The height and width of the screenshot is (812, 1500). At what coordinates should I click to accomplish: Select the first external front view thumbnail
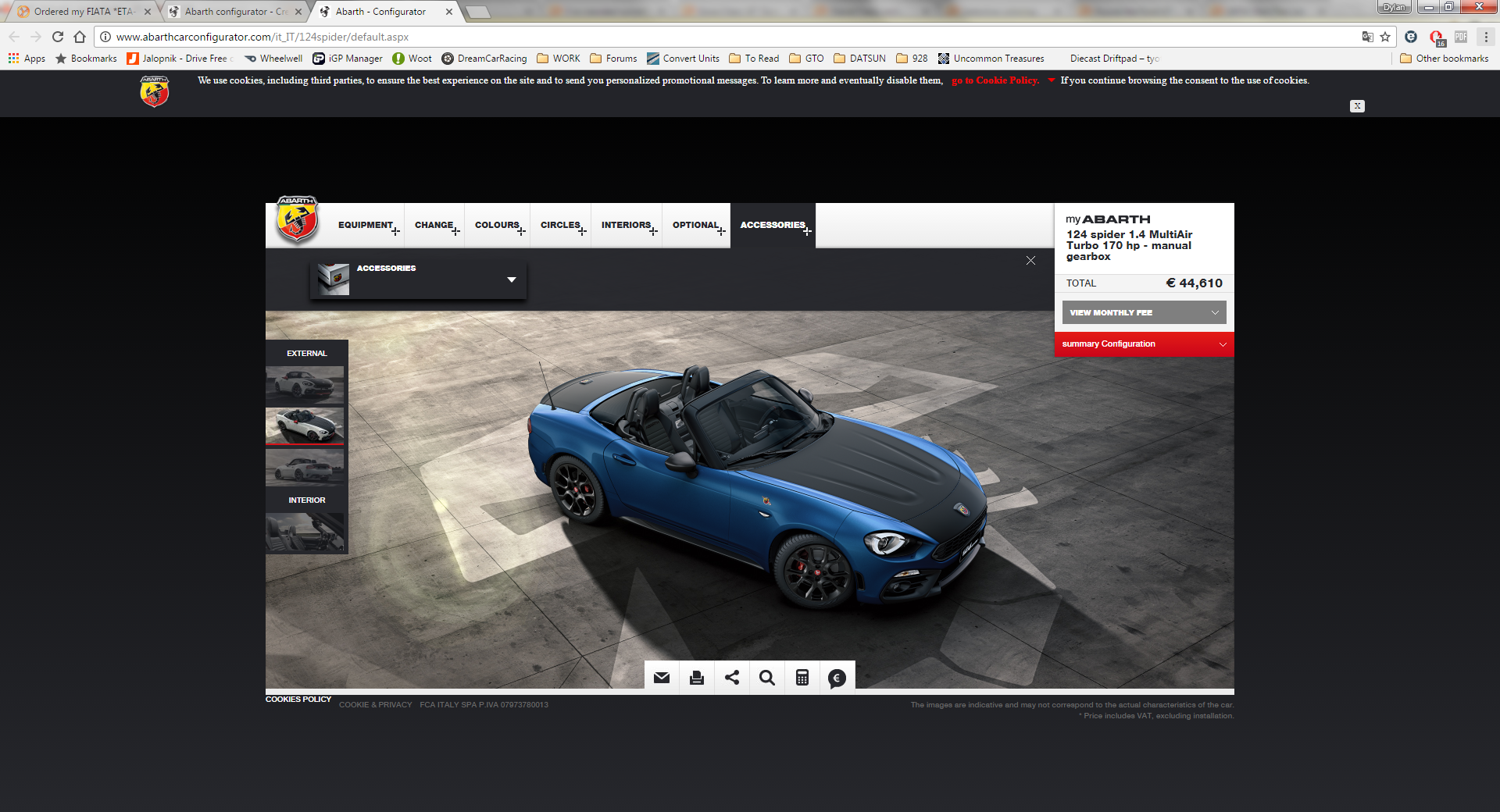click(305, 385)
